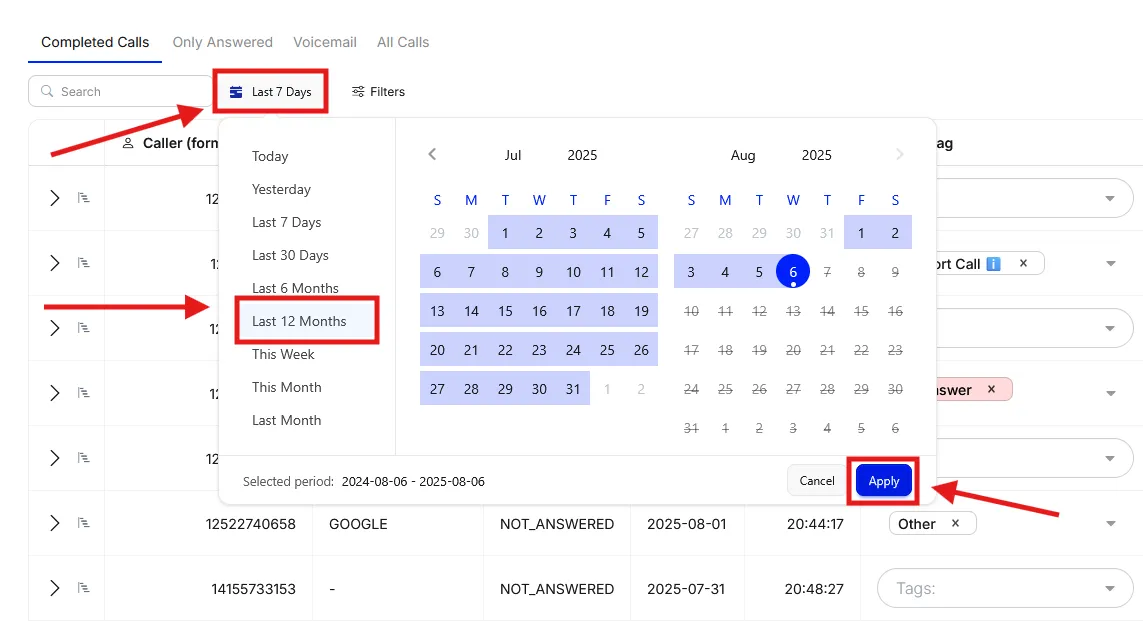Open call details icon in third row
The image size is (1143, 621).
[x=84, y=328]
